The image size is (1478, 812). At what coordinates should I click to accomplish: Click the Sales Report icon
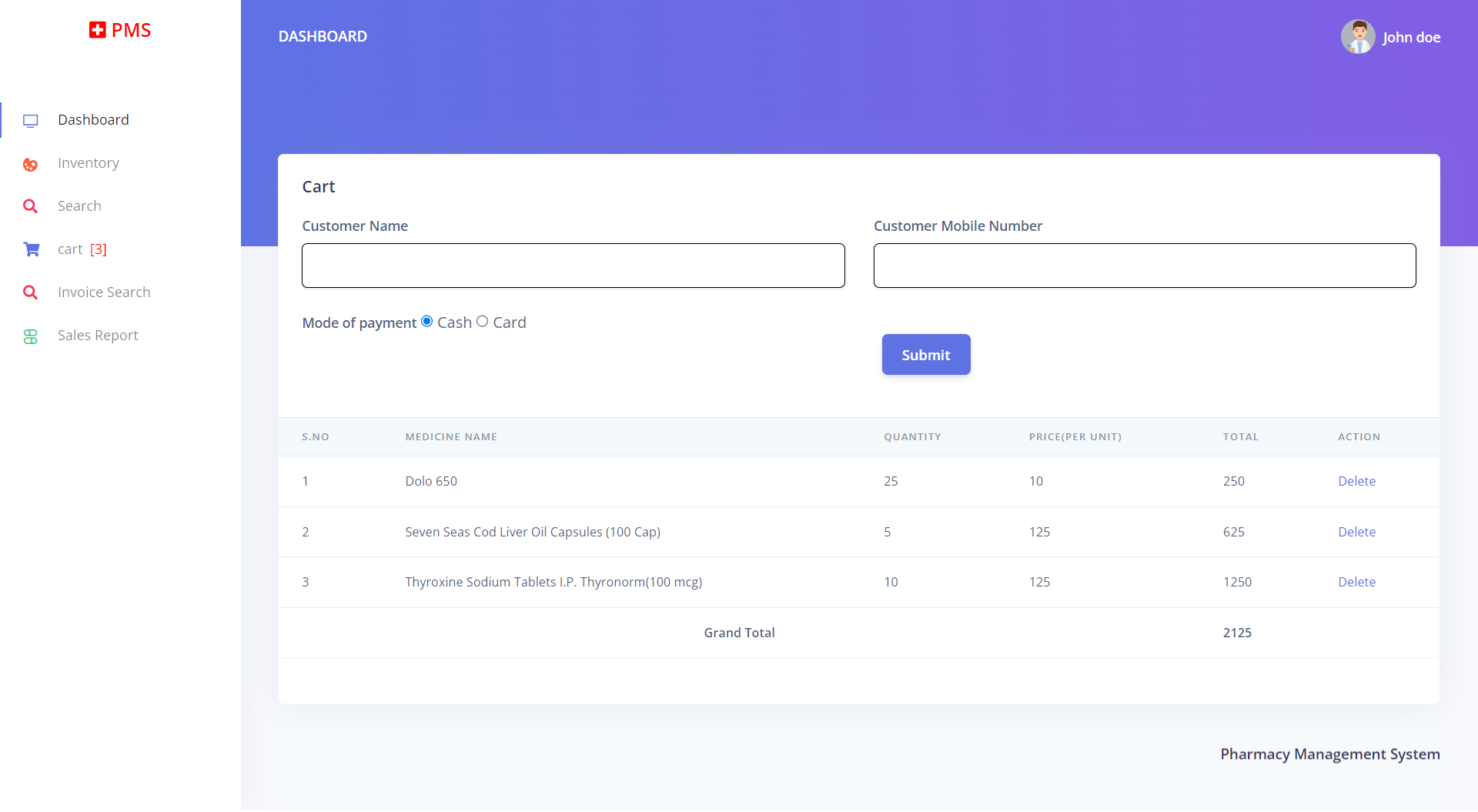31,336
